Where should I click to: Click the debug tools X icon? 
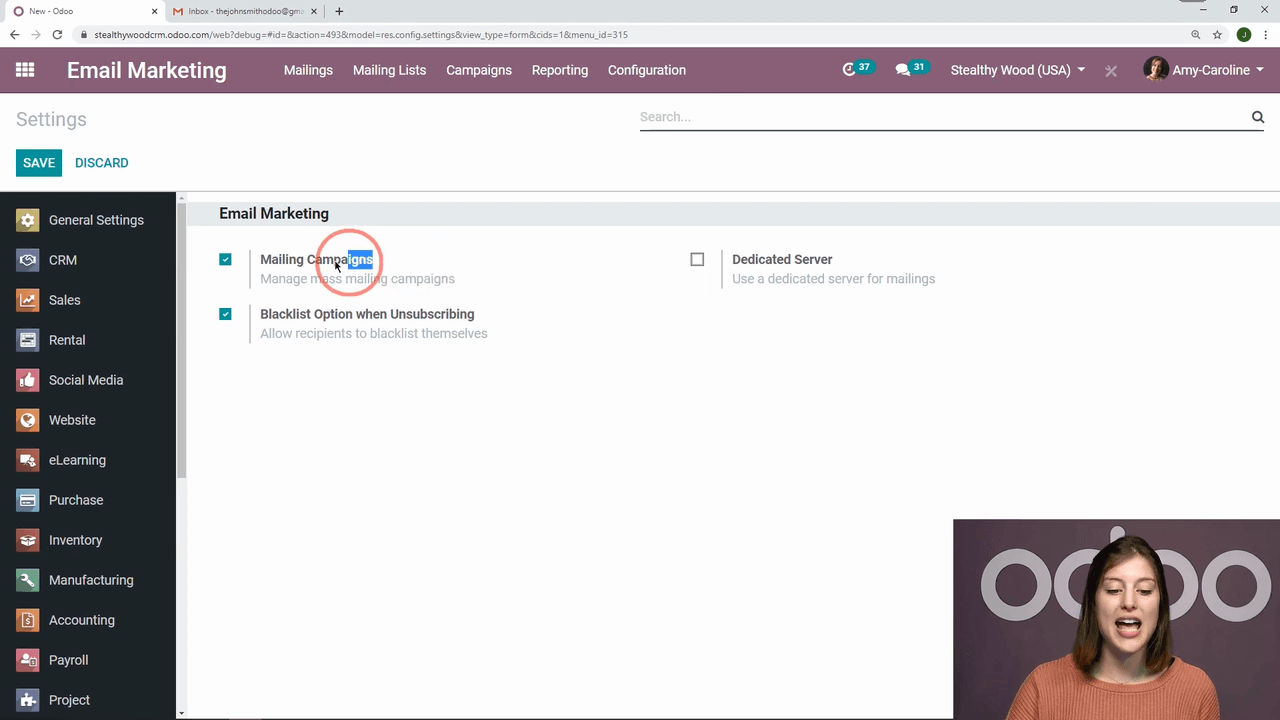coord(1111,71)
